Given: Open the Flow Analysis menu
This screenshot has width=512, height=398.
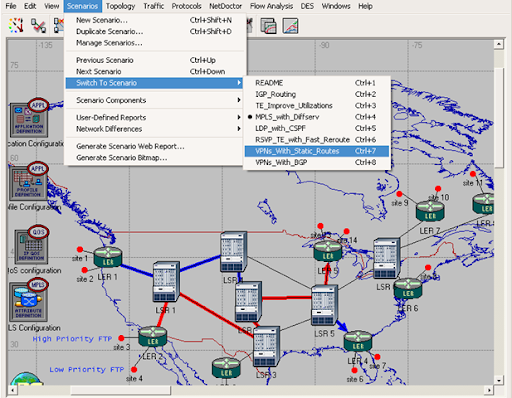Looking at the screenshot, I should tap(271, 6).
